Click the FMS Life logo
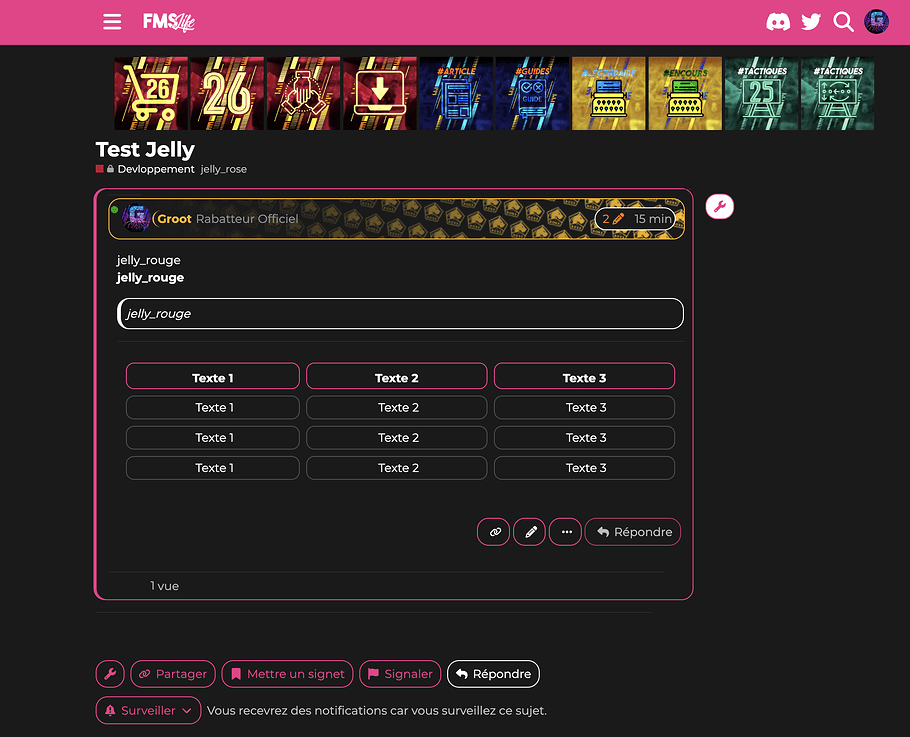 coord(168,22)
